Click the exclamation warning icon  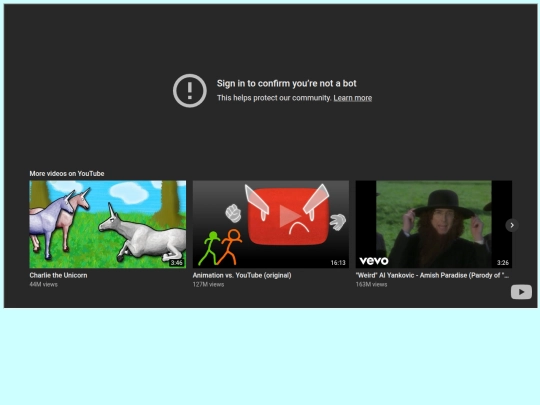pos(190,91)
